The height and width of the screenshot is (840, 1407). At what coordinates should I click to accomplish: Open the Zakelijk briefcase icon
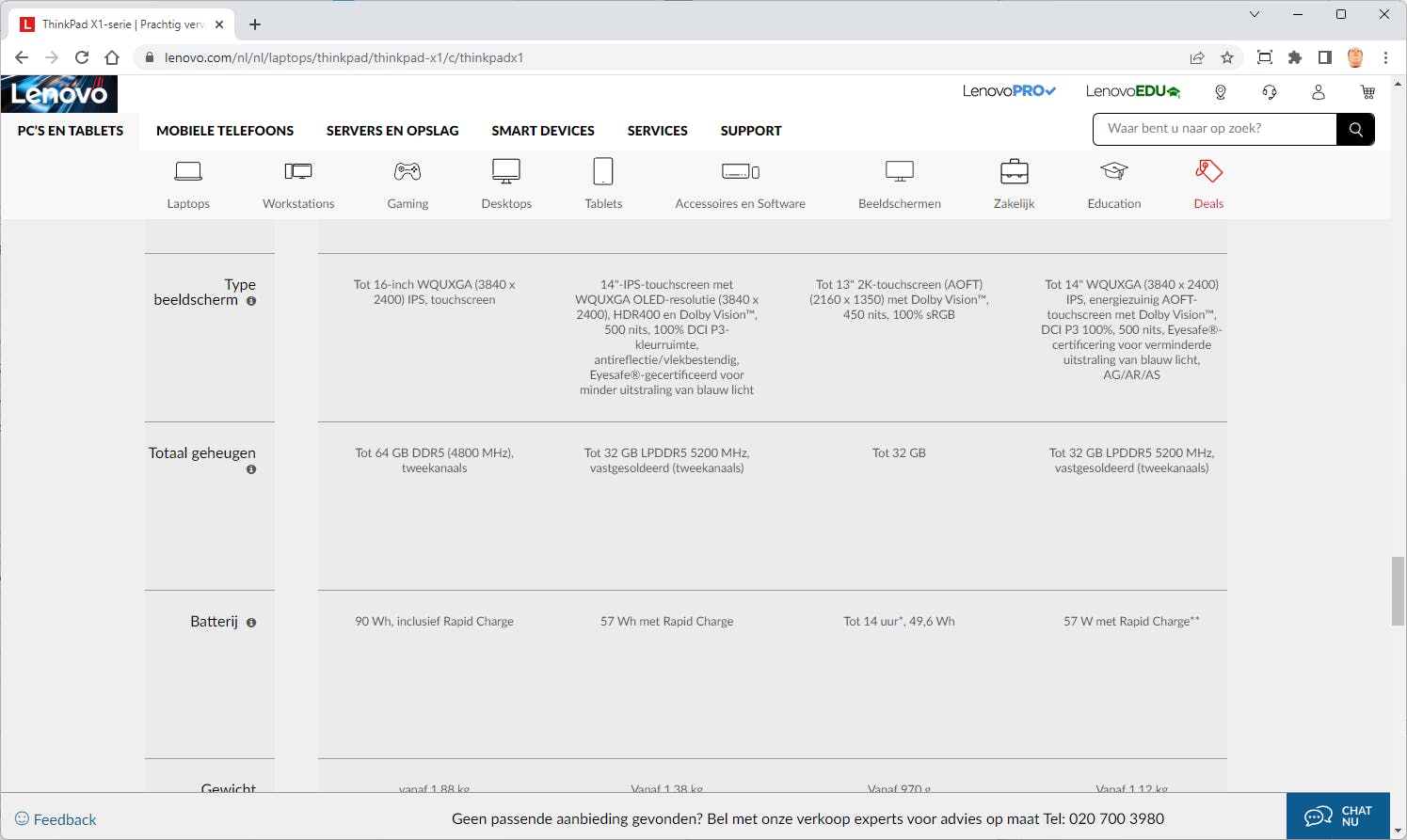tap(1015, 171)
